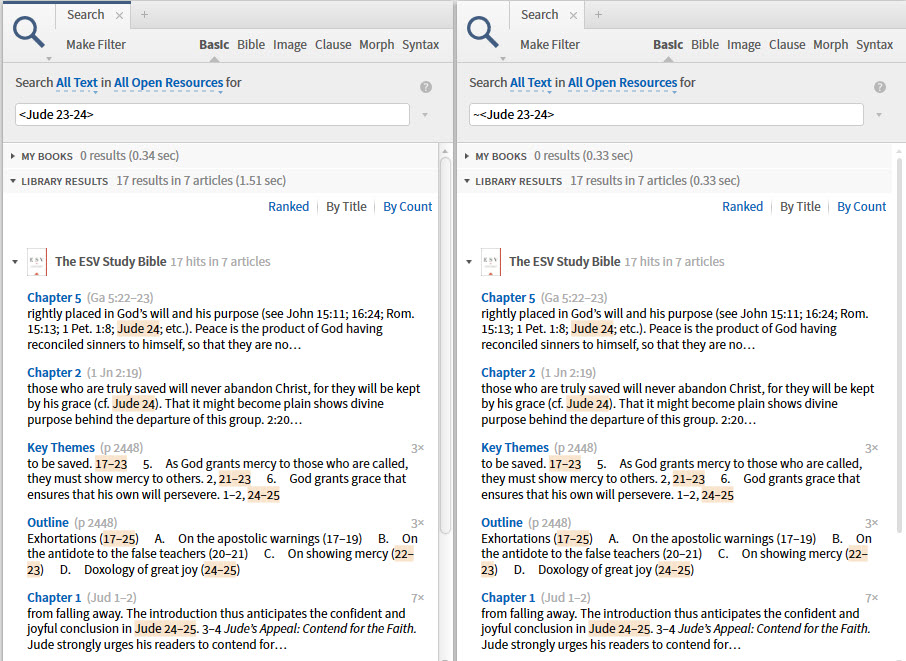Click right panel vertical scrollbar thumb
The image size is (906, 661).
pos(899,344)
